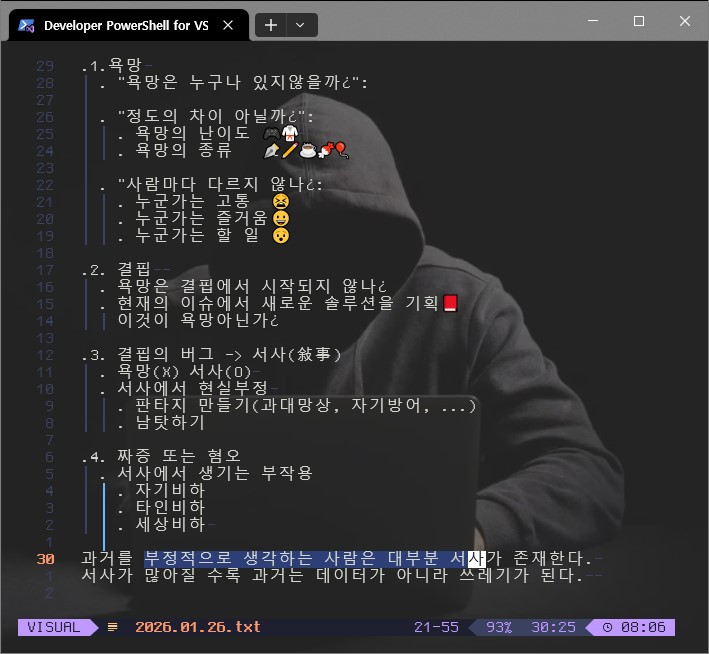This screenshot has height=654, width=709.
Task: Open a new terminal tab with plus button
Action: (x=271, y=25)
